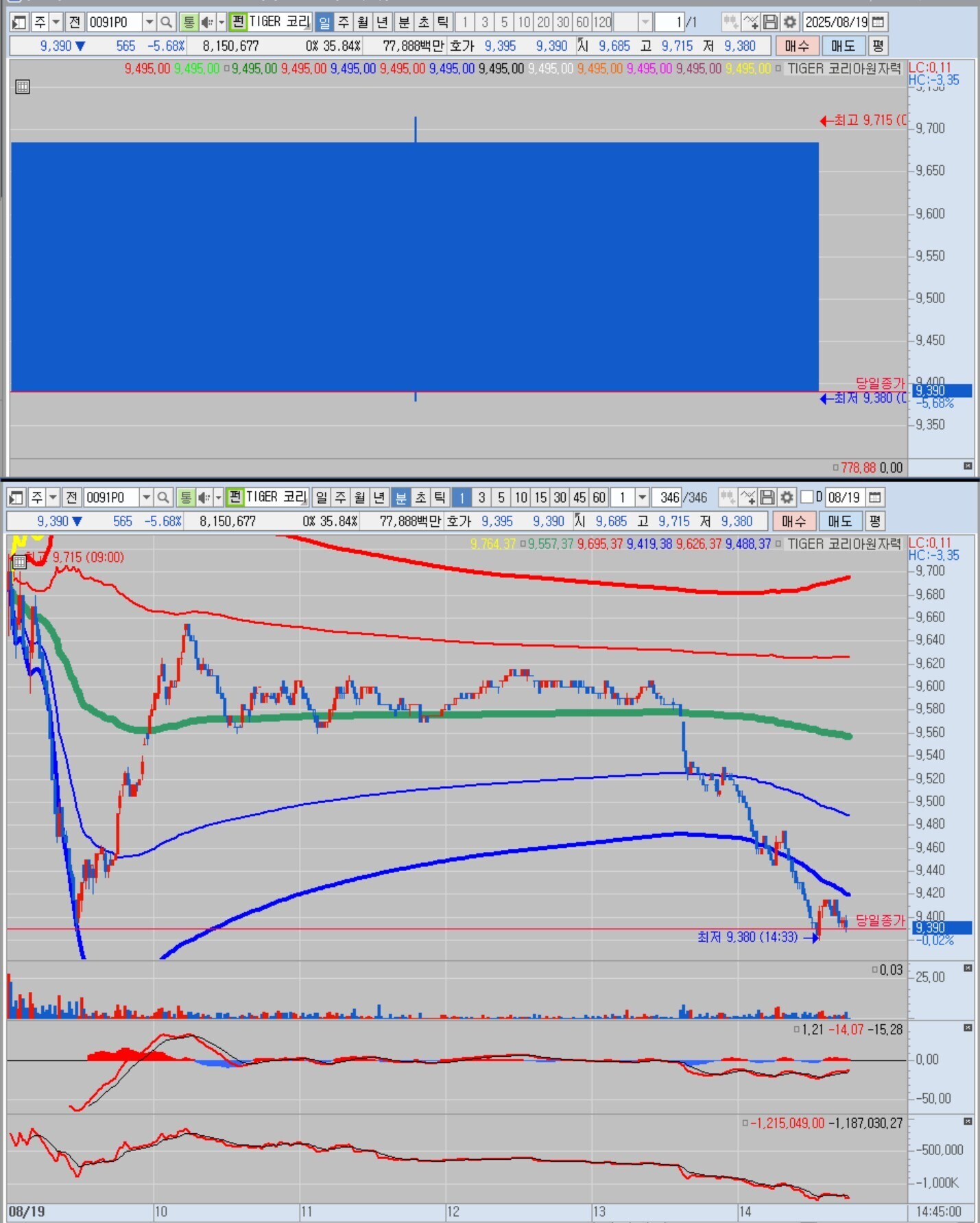Click the window layout icon at lower chart's left

coord(16,497)
